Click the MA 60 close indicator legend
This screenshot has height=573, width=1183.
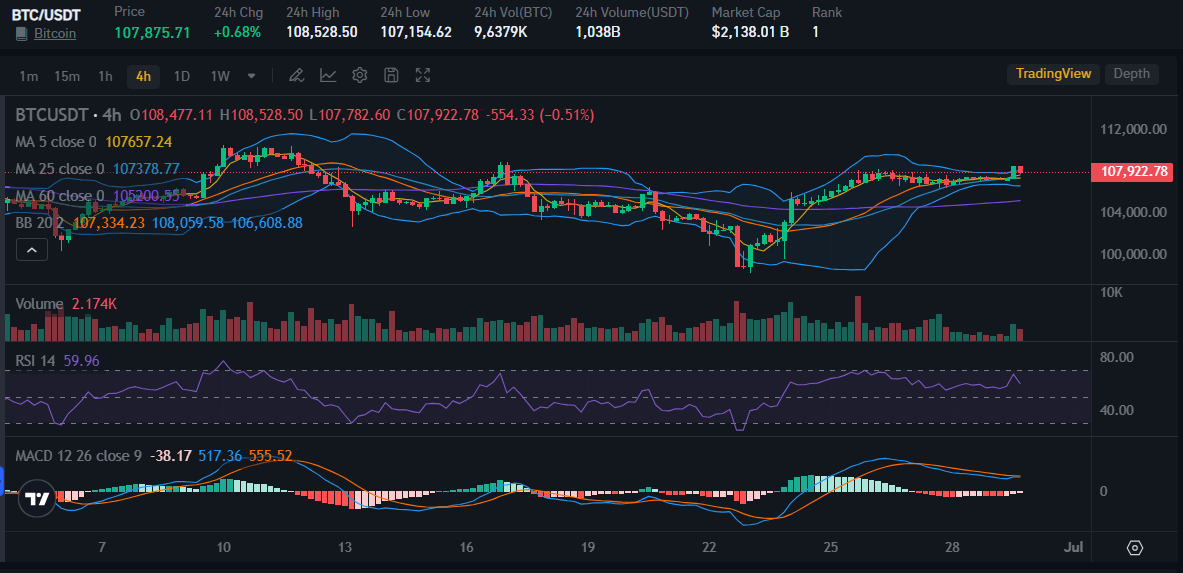tap(60, 196)
